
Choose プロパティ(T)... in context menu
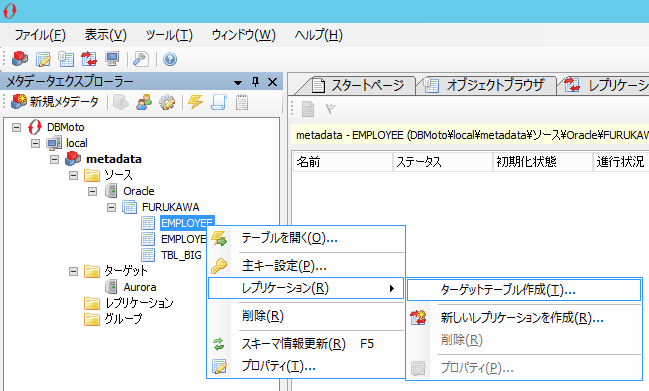[306, 366]
